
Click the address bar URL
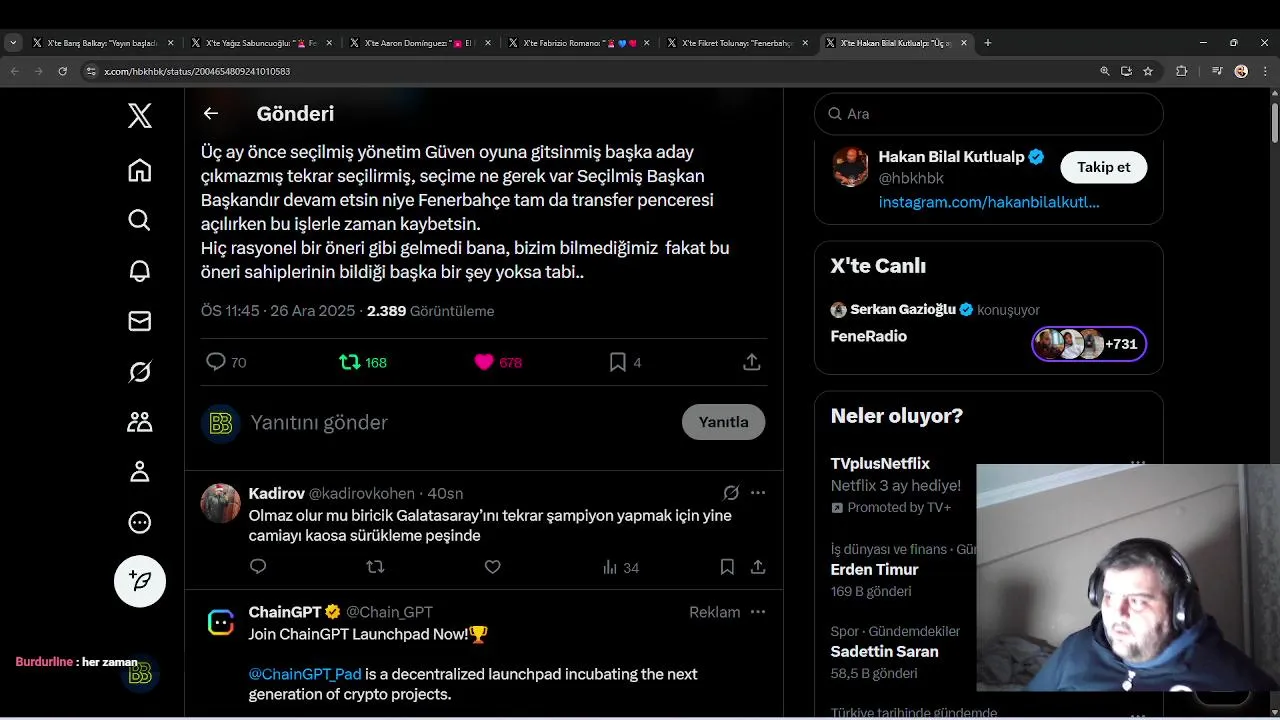(197, 71)
